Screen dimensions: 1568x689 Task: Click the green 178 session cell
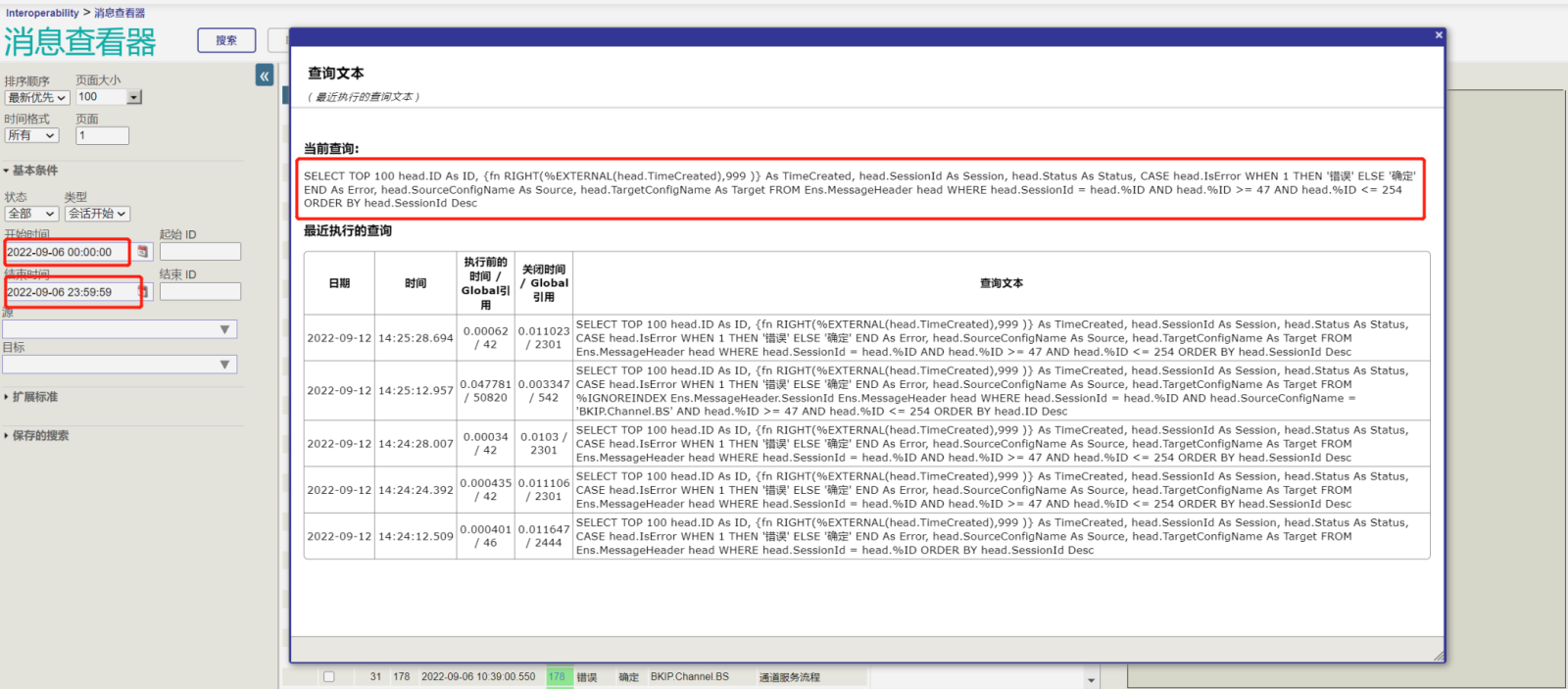pyautogui.click(x=558, y=676)
